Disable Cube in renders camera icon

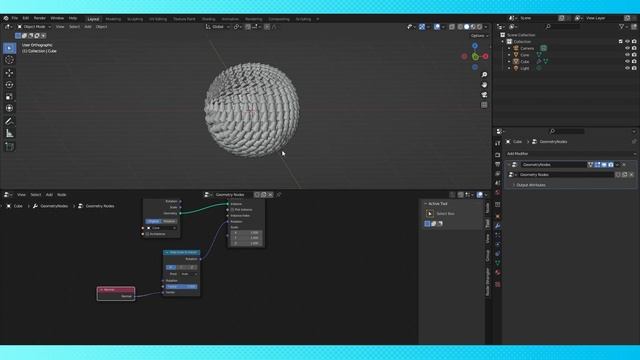[x=634, y=62]
